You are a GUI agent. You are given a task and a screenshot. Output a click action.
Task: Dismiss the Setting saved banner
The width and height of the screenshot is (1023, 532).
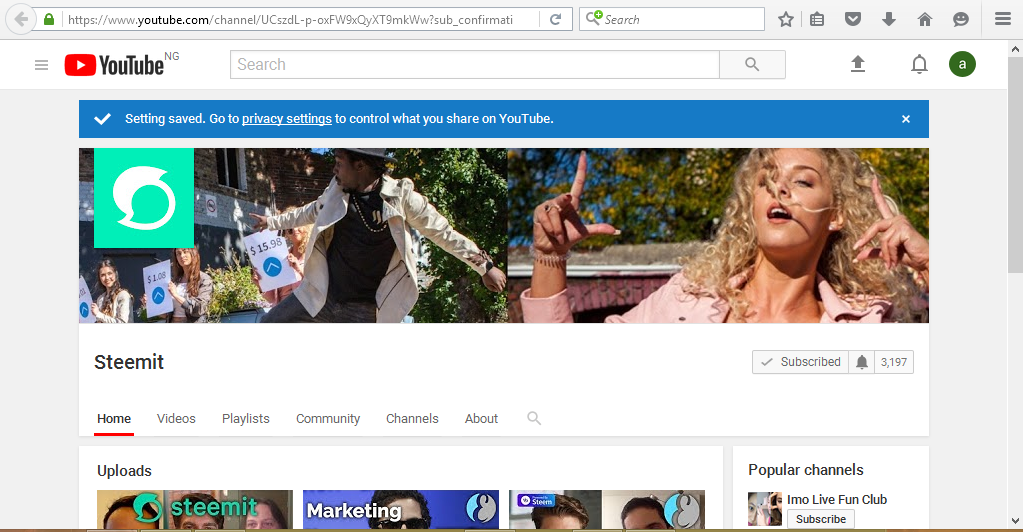906,119
